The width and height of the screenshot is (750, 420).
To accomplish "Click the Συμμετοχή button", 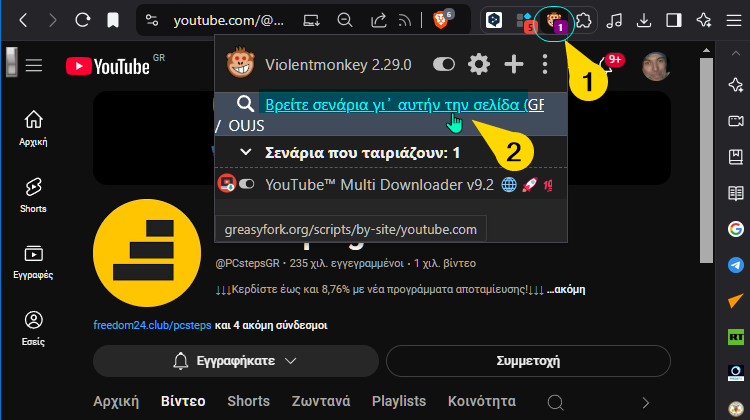I will (x=528, y=361).
